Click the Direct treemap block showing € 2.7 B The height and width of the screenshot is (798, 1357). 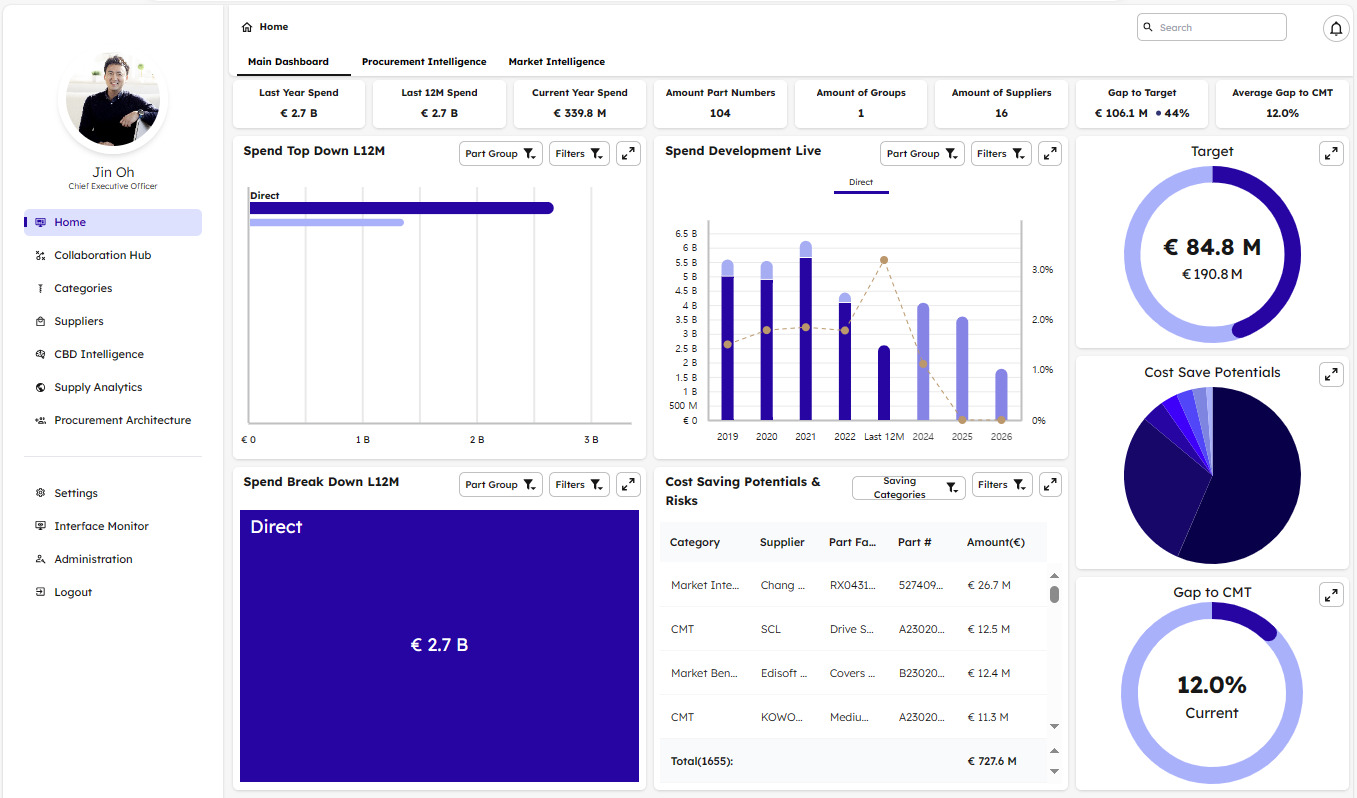tap(439, 646)
